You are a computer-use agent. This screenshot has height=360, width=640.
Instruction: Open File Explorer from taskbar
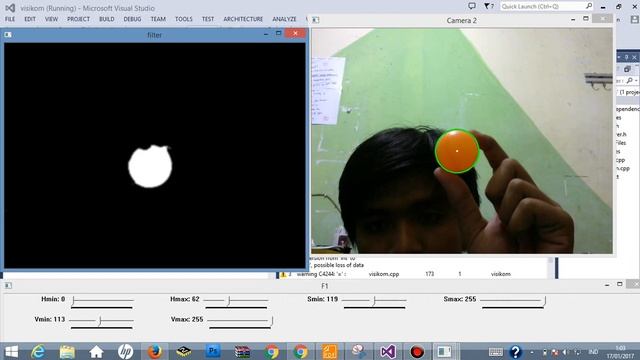(67, 352)
